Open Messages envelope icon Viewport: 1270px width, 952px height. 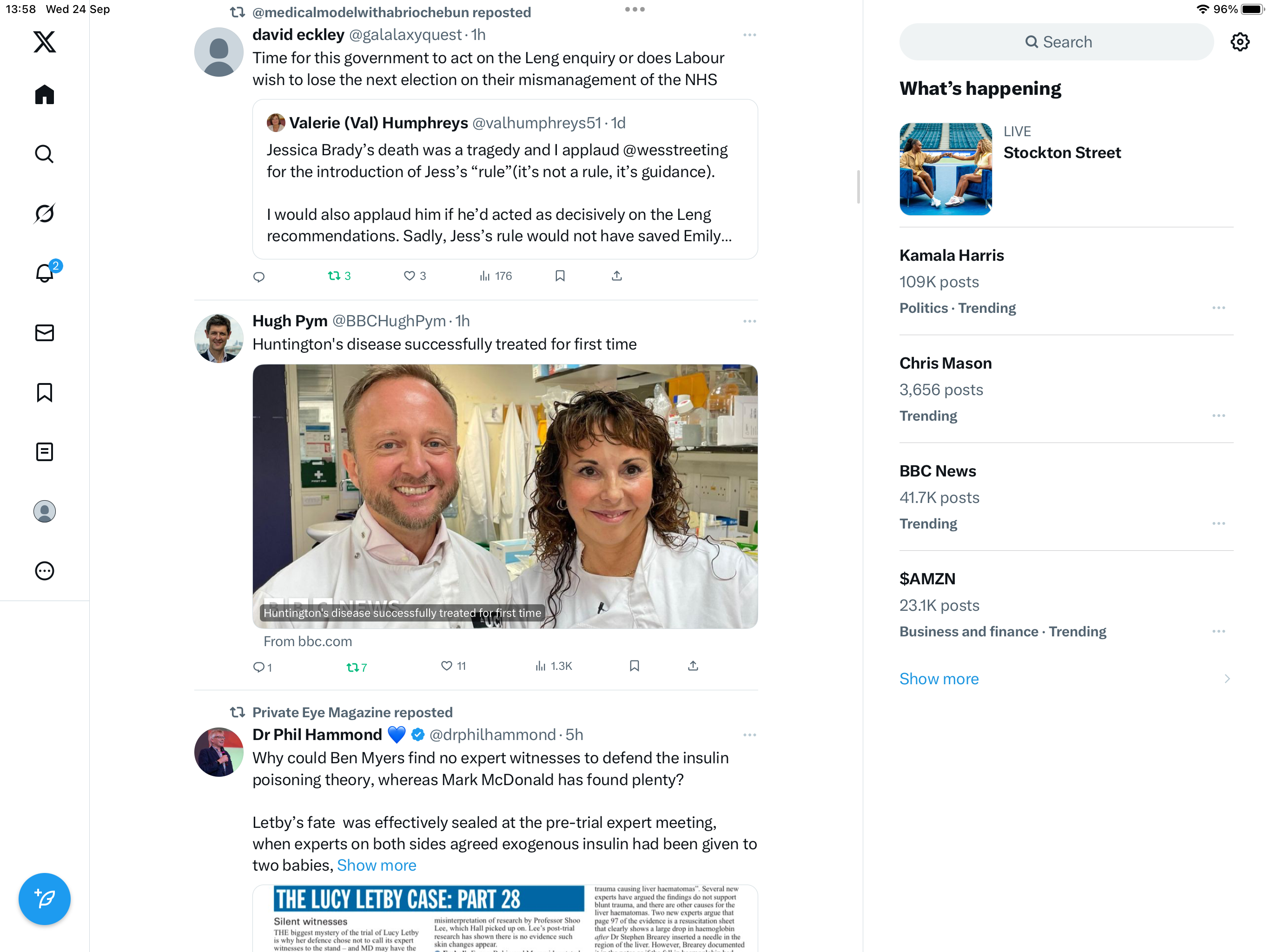[44, 333]
